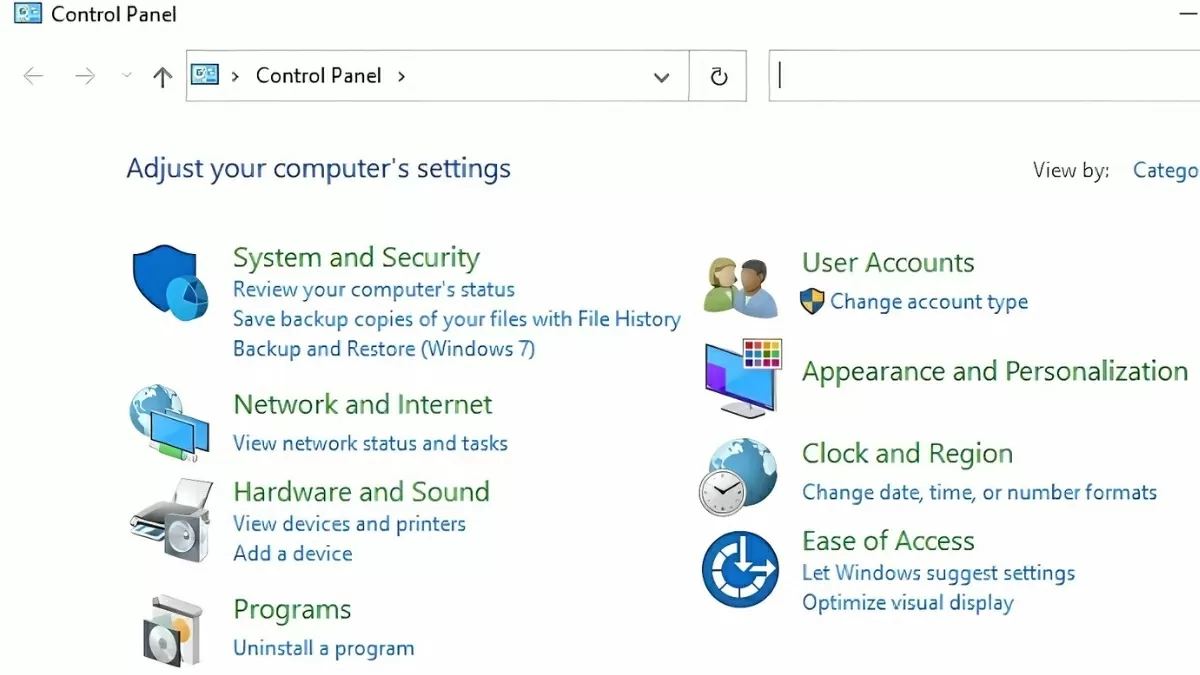
Task: Click the Clock and Region icon
Action: pos(738,476)
